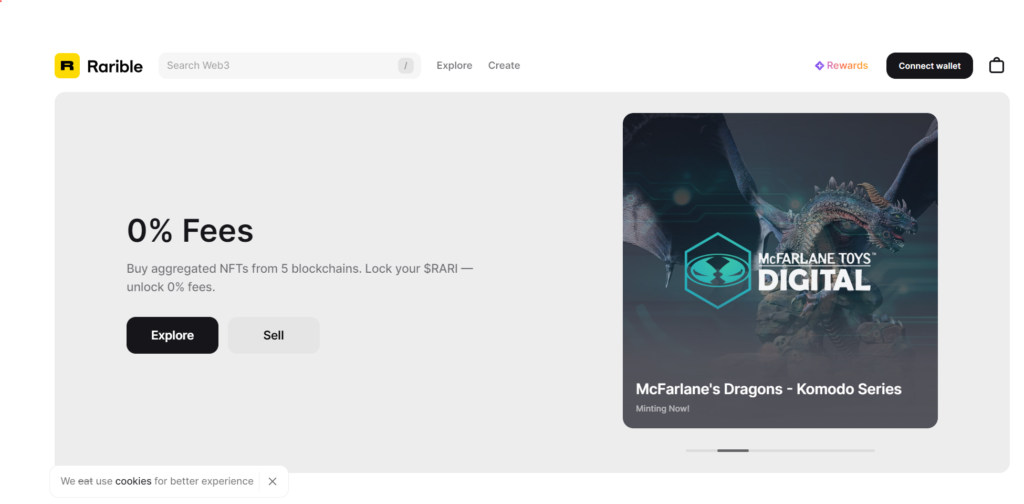Click the Connect wallet button
Screen dimensions: 1024x504
pyautogui.click(x=929, y=66)
